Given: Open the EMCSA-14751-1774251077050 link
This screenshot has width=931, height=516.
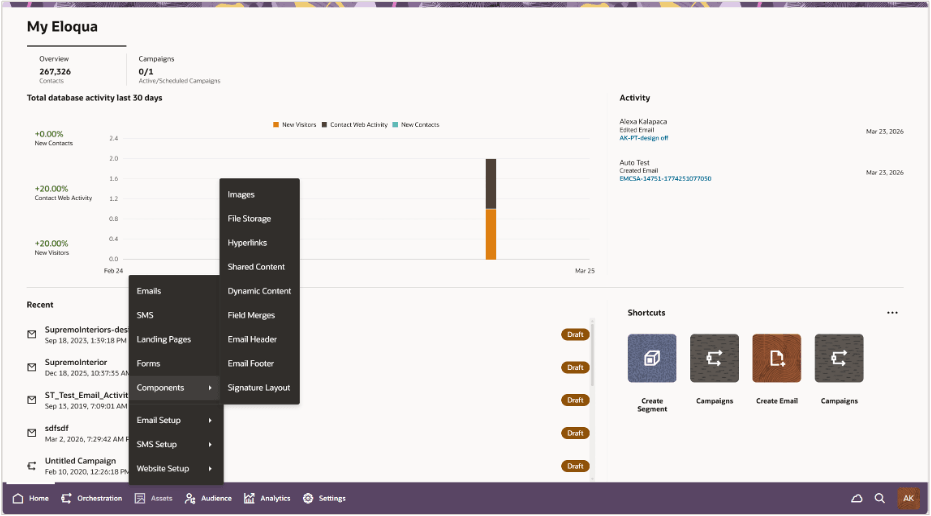Looking at the screenshot, I should [x=665, y=179].
